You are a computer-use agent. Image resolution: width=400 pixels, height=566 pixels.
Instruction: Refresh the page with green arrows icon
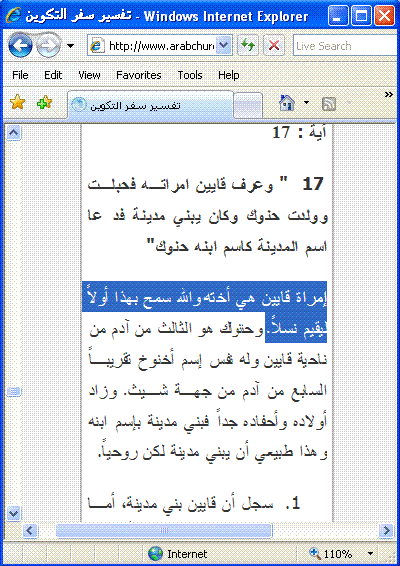(x=248, y=45)
